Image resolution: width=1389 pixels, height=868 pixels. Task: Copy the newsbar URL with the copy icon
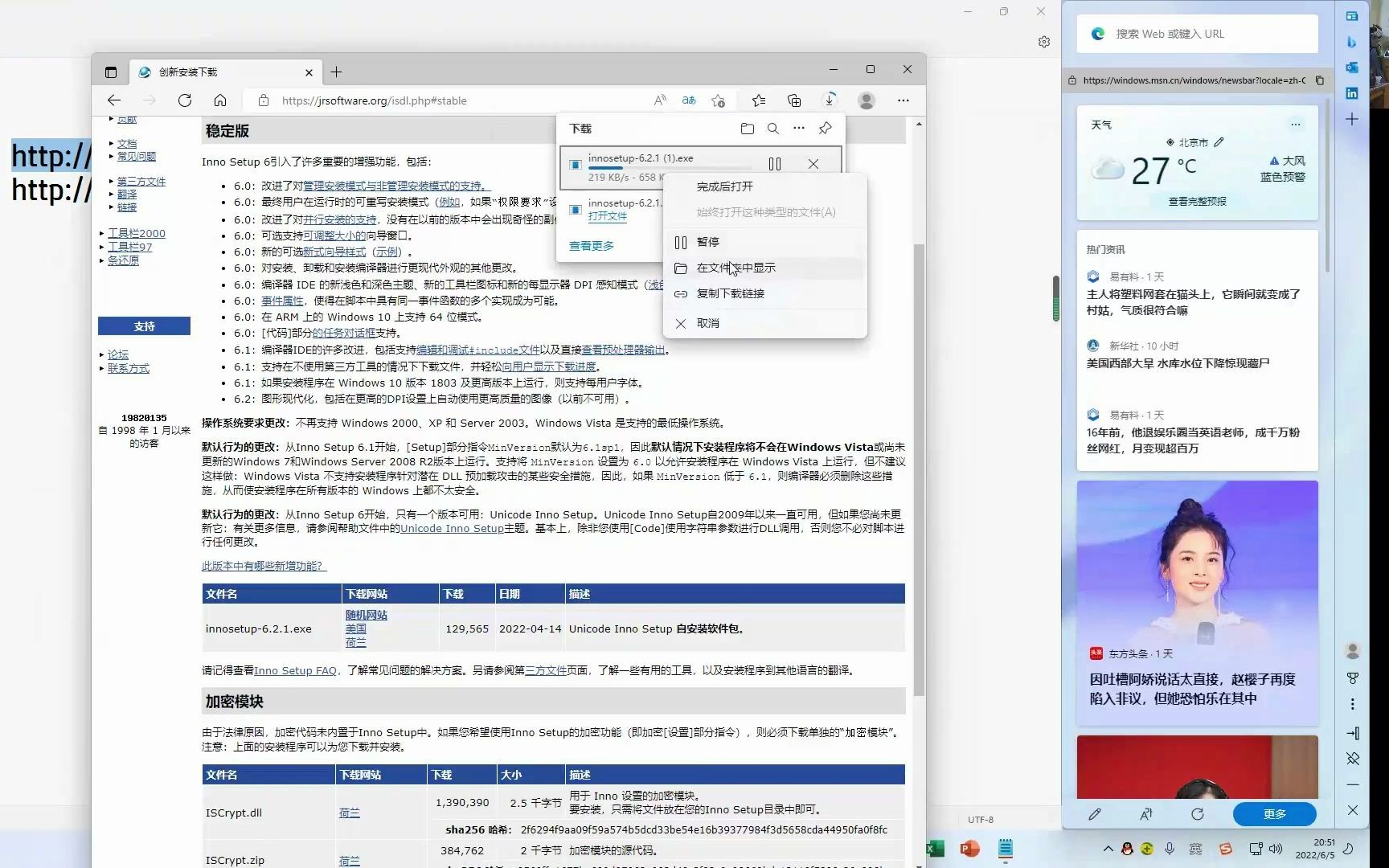[1320, 80]
